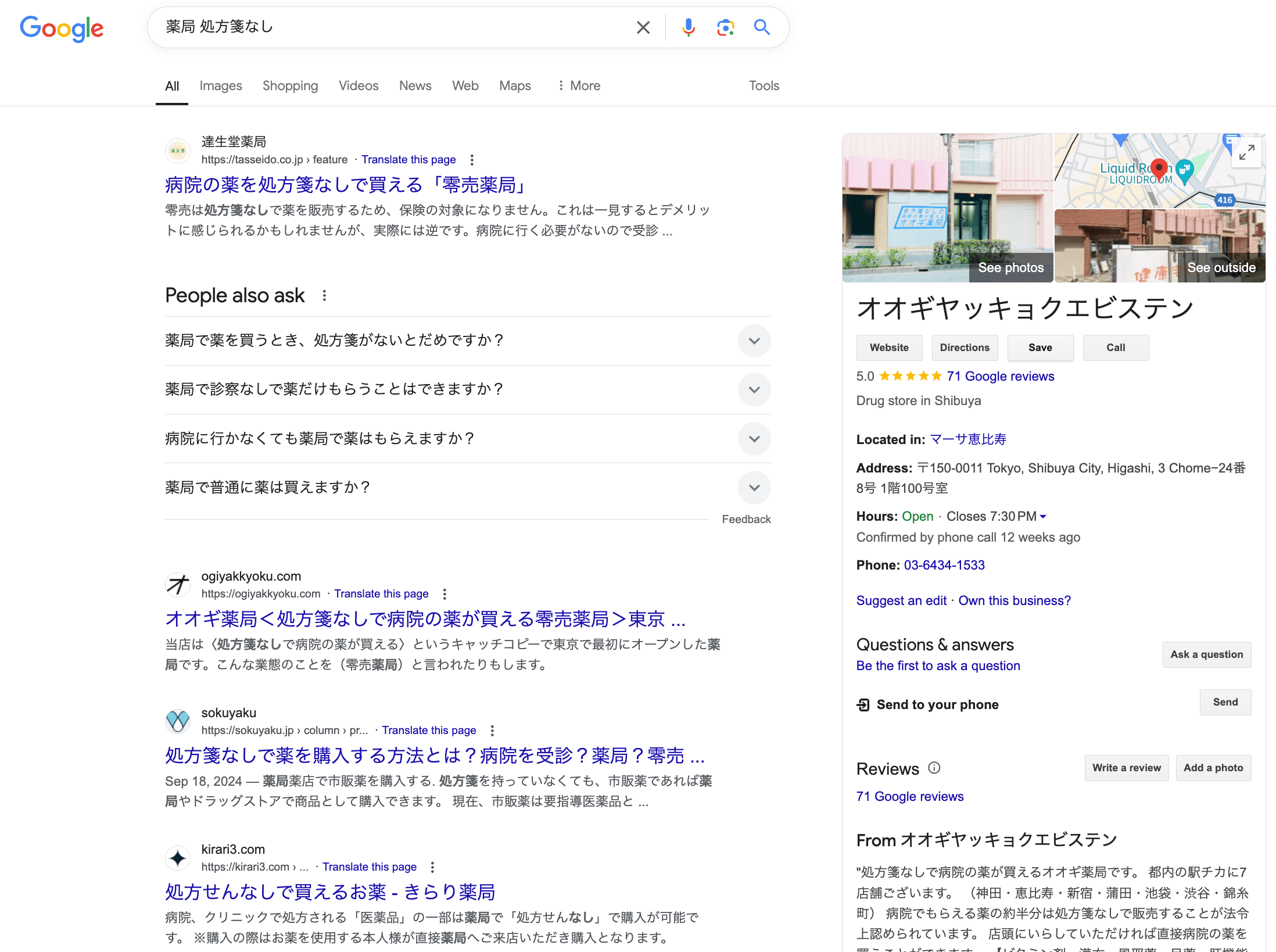
Task: Start voice search with microphone icon
Action: point(688,27)
